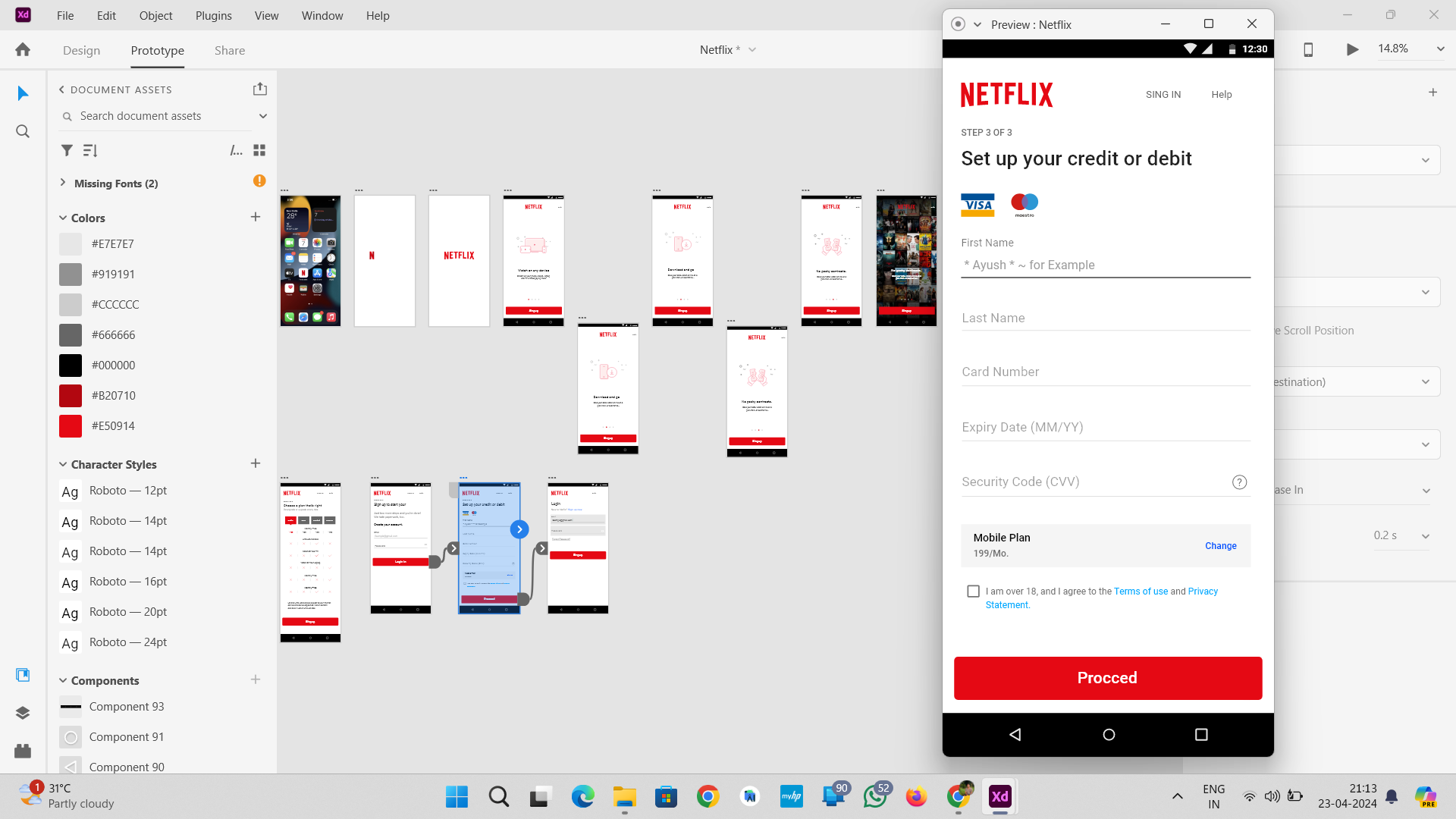Select the #000000 color swatch
This screenshot has height=819, width=1456.
tap(71, 366)
